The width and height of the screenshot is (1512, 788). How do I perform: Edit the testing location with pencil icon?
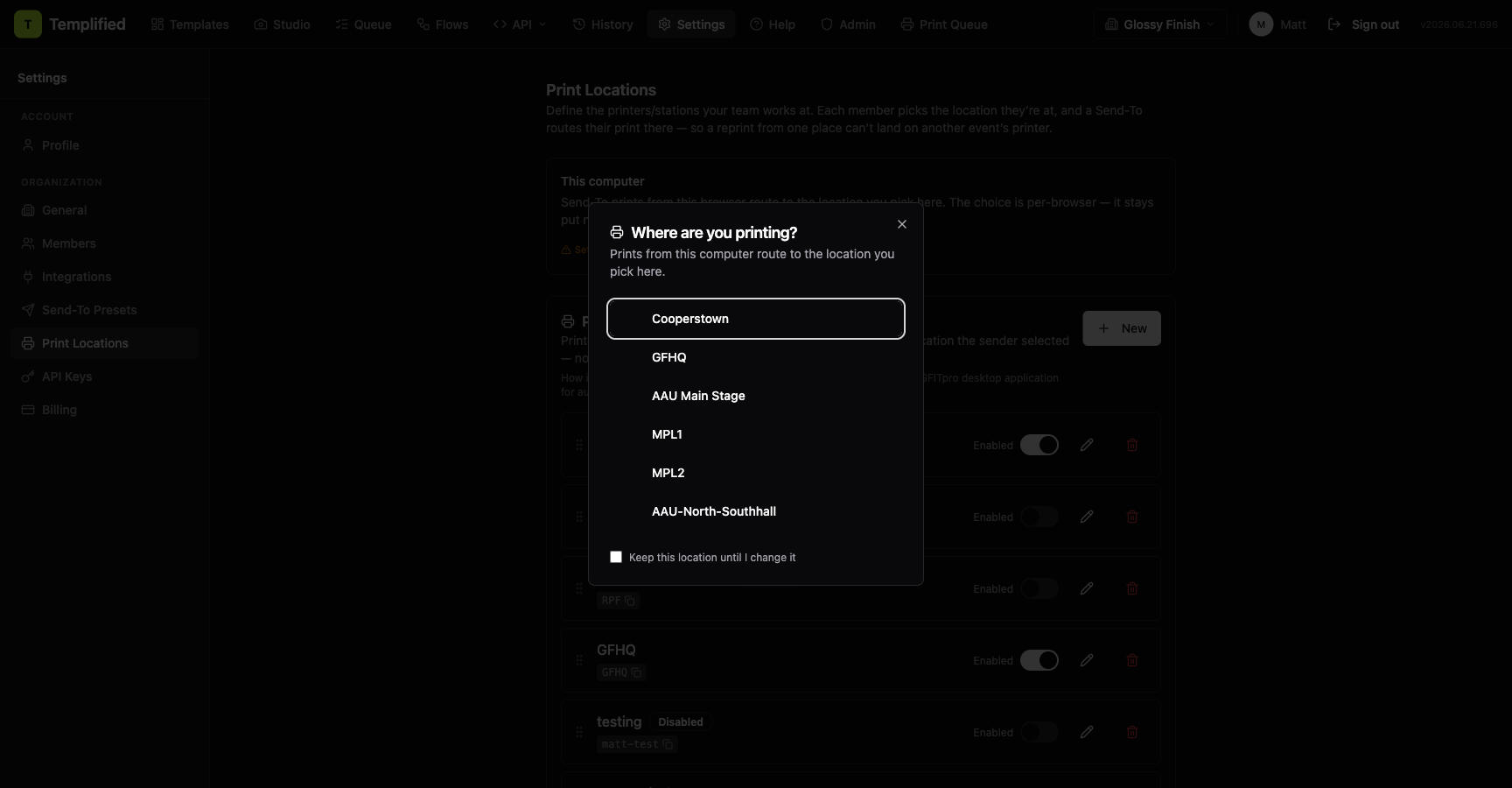[1087, 732]
